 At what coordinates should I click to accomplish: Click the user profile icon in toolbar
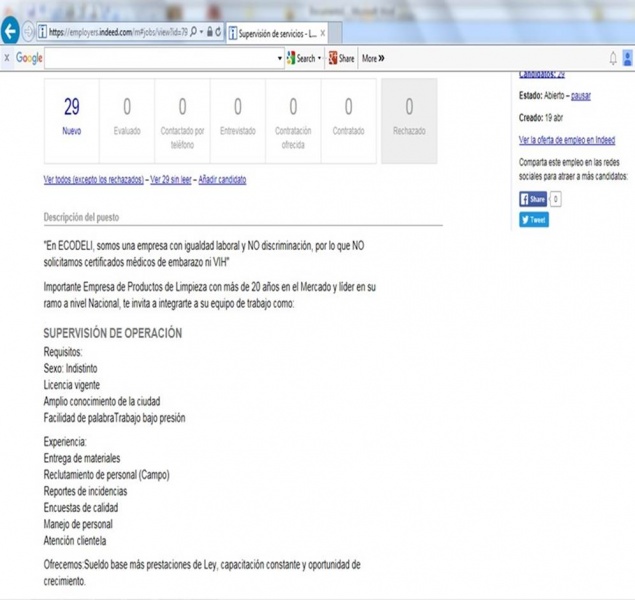click(627, 58)
